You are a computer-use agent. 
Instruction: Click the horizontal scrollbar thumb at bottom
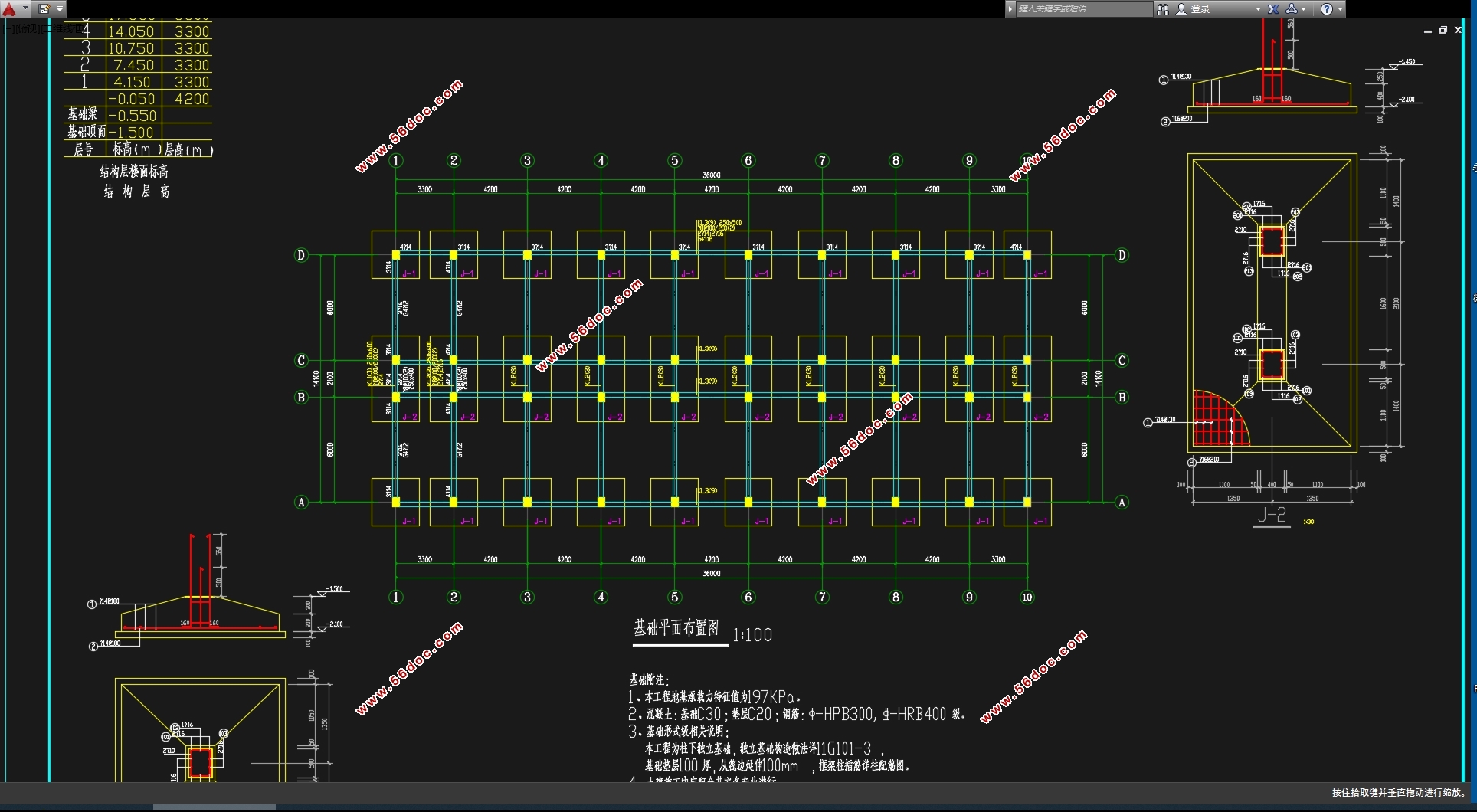215,807
